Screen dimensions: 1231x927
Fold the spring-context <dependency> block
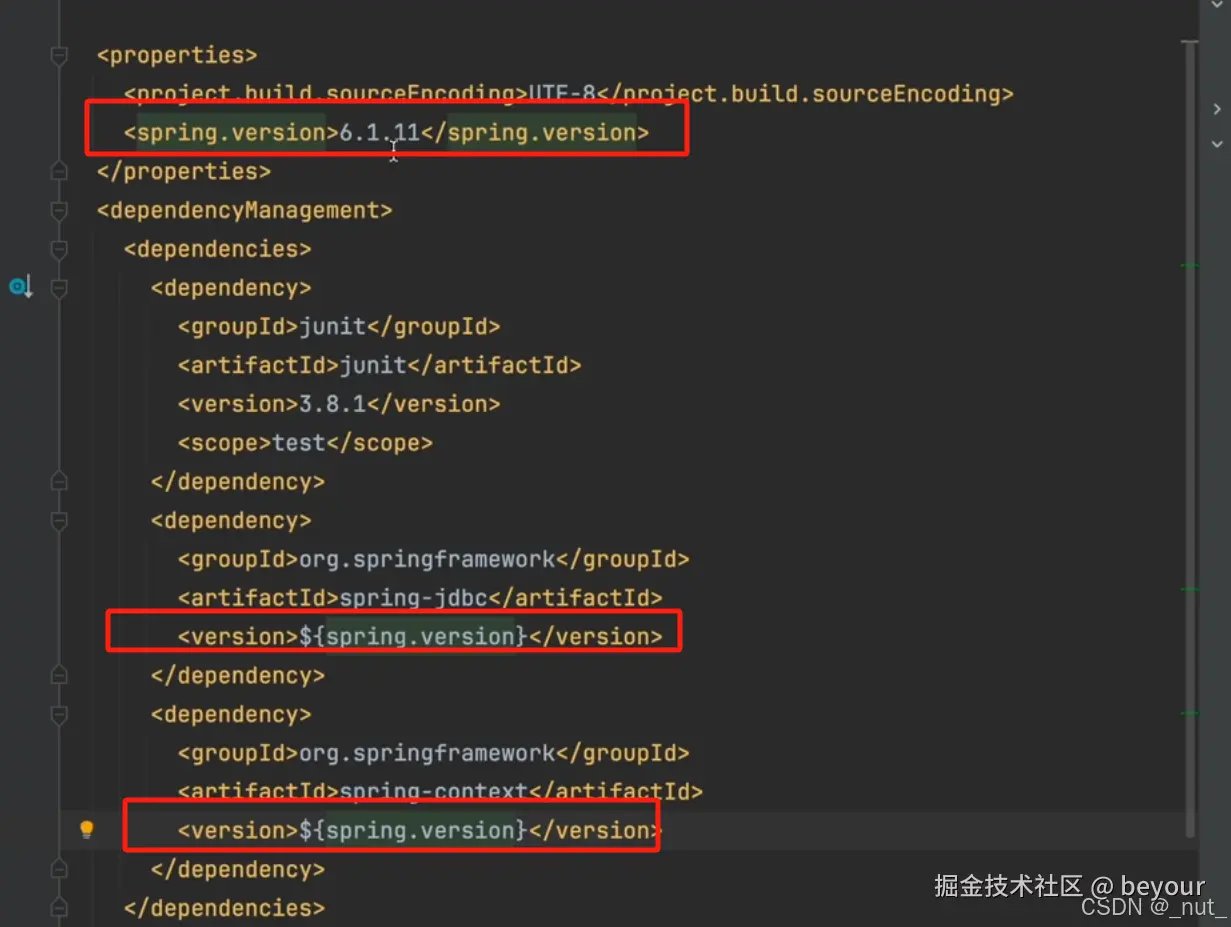click(59, 715)
